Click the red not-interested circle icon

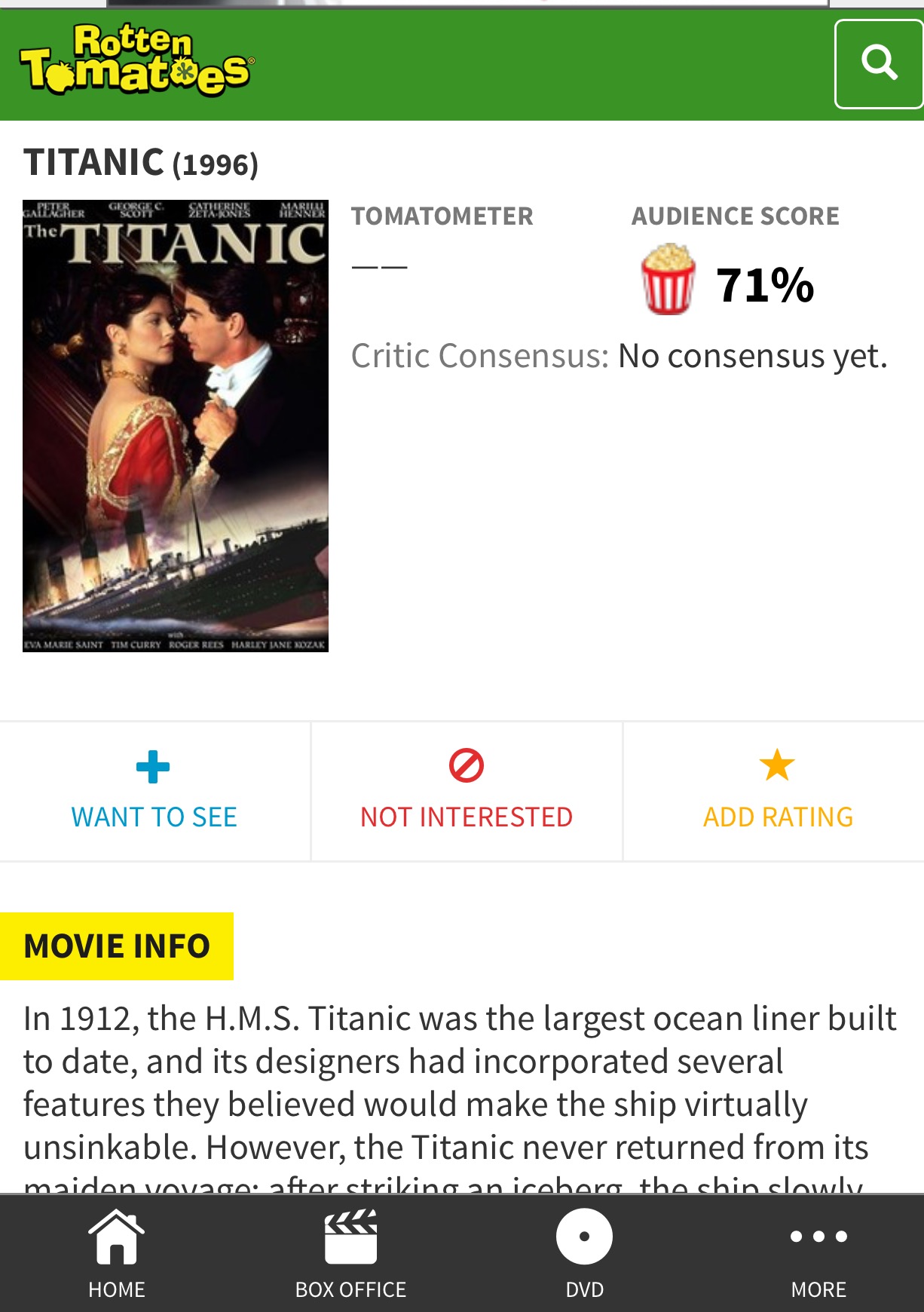point(467,766)
